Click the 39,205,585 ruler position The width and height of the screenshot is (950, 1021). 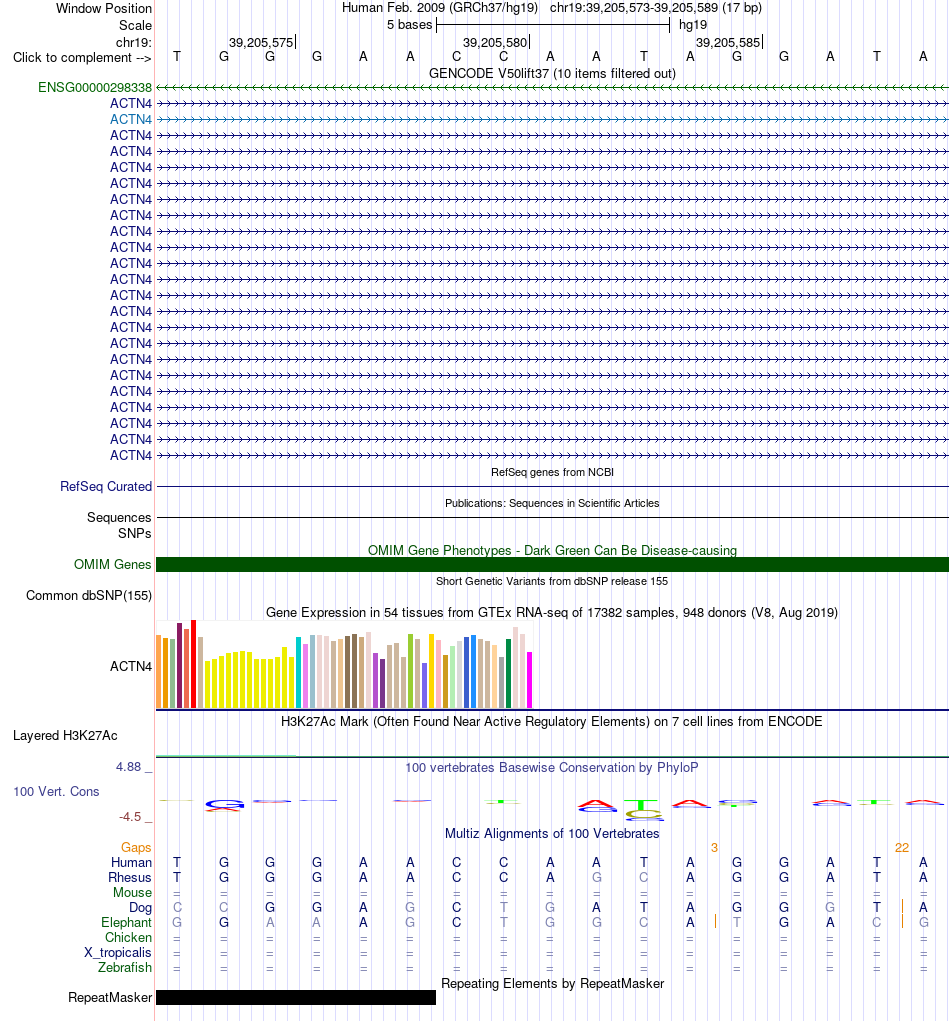coord(728,42)
